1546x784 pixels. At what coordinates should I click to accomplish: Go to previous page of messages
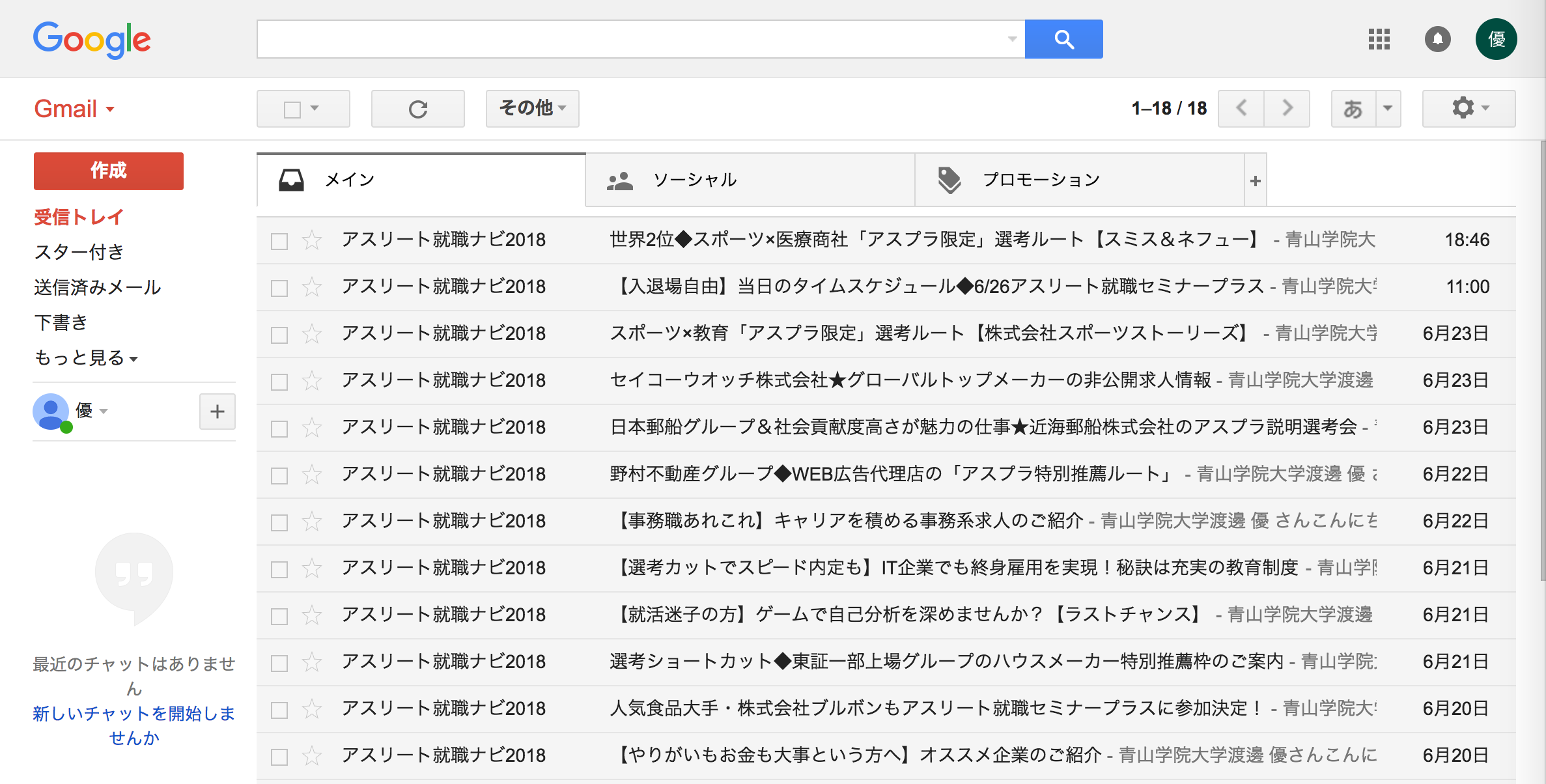pyautogui.click(x=1241, y=108)
